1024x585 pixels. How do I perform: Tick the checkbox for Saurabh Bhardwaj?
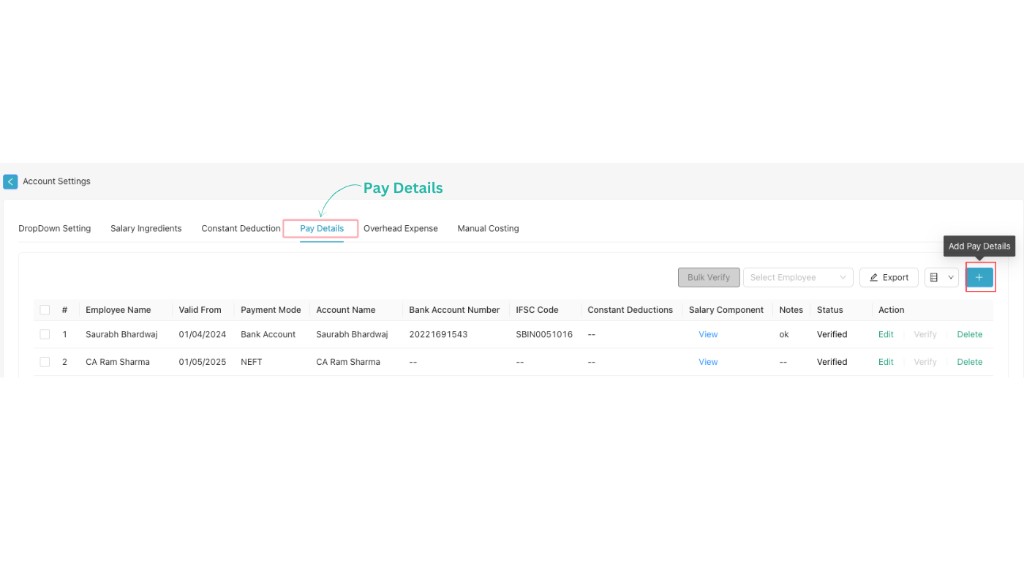43,334
